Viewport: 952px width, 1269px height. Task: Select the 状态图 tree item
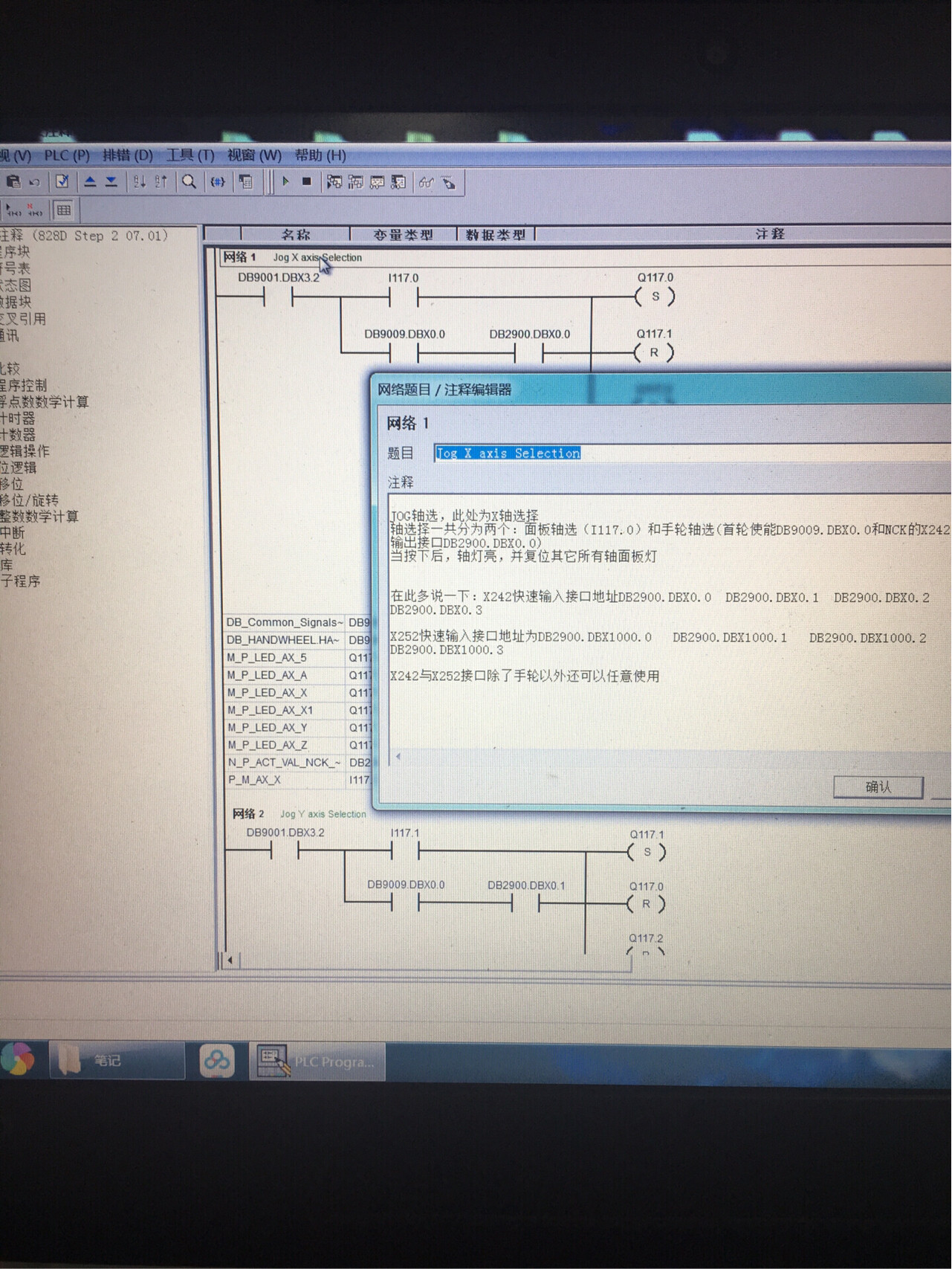pyautogui.click(x=16, y=285)
